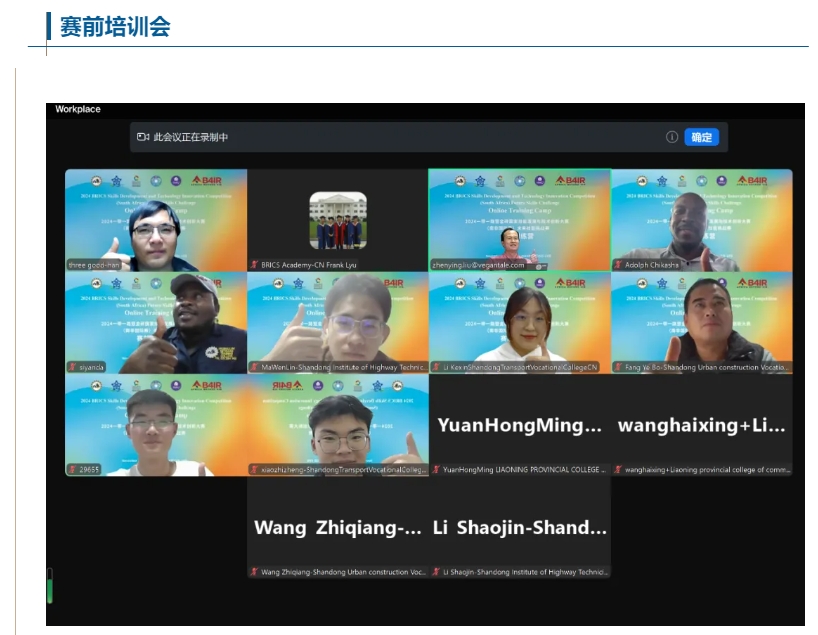
Task: Click the 赛前培训会 section heading
Action: pos(115,27)
